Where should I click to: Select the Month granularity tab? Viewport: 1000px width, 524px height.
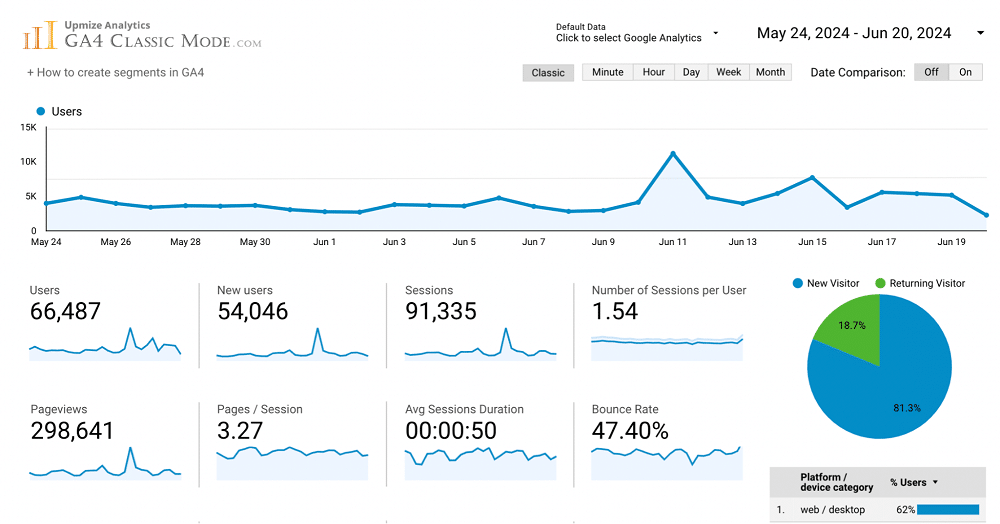(770, 72)
